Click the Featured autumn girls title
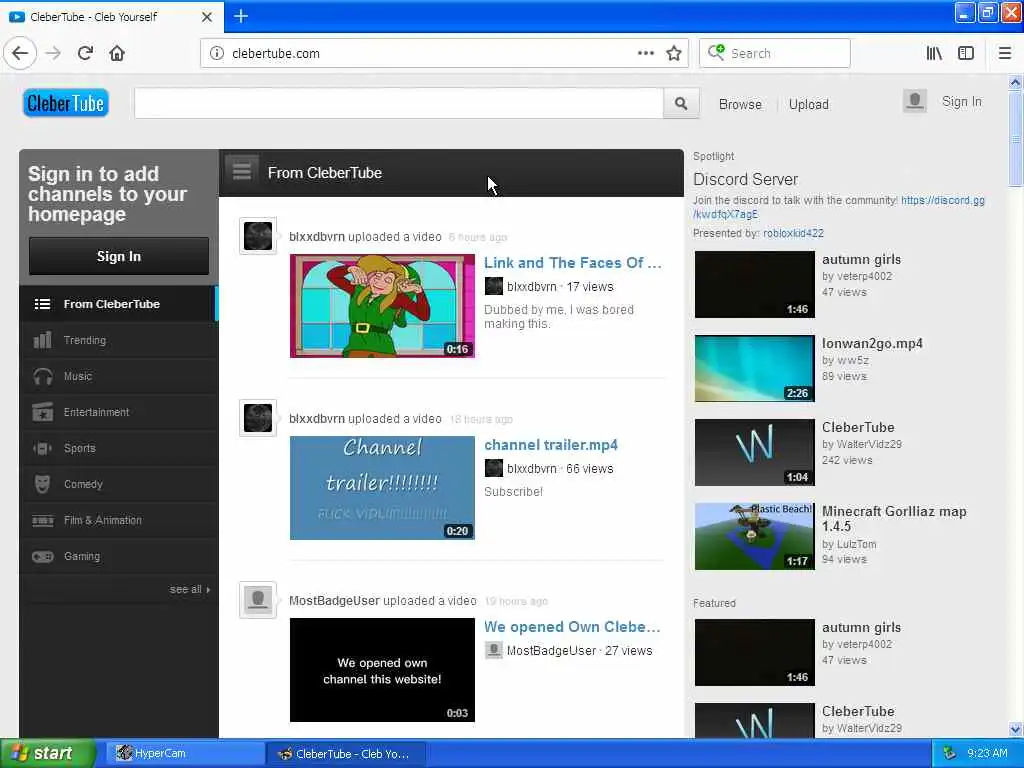This screenshot has height=768, width=1024. coord(861,627)
